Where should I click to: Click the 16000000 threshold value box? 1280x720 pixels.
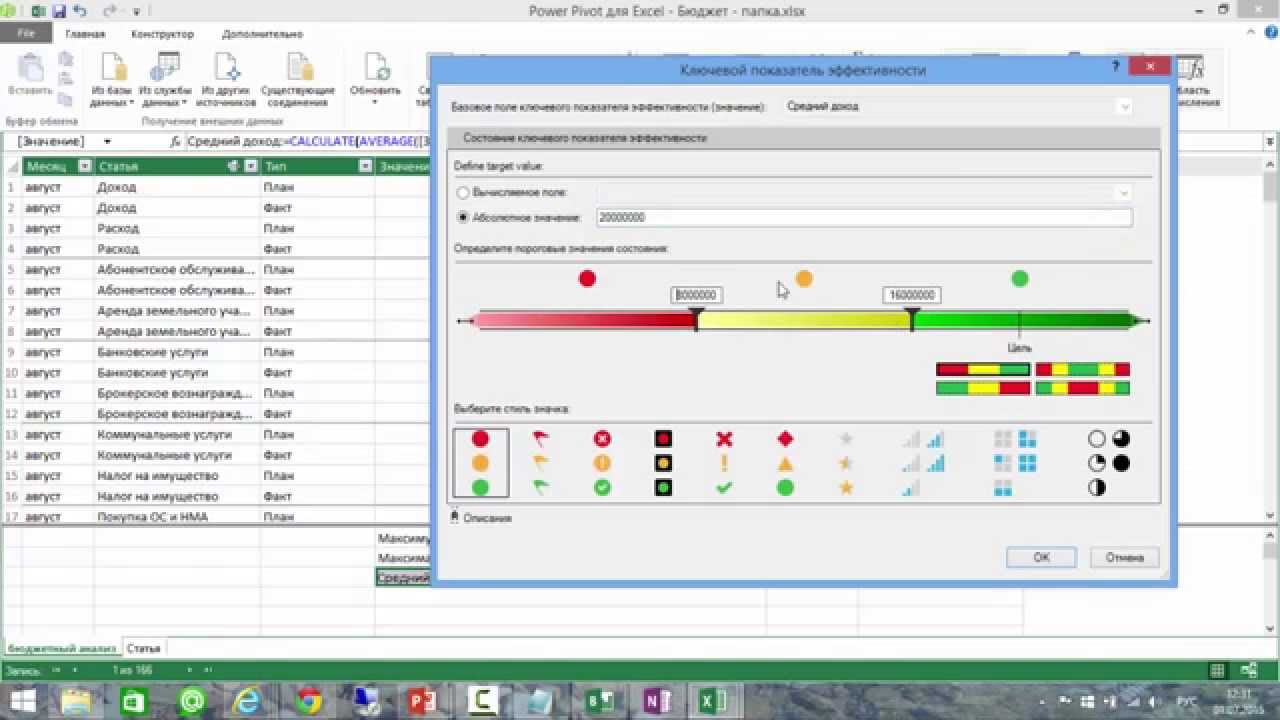912,295
